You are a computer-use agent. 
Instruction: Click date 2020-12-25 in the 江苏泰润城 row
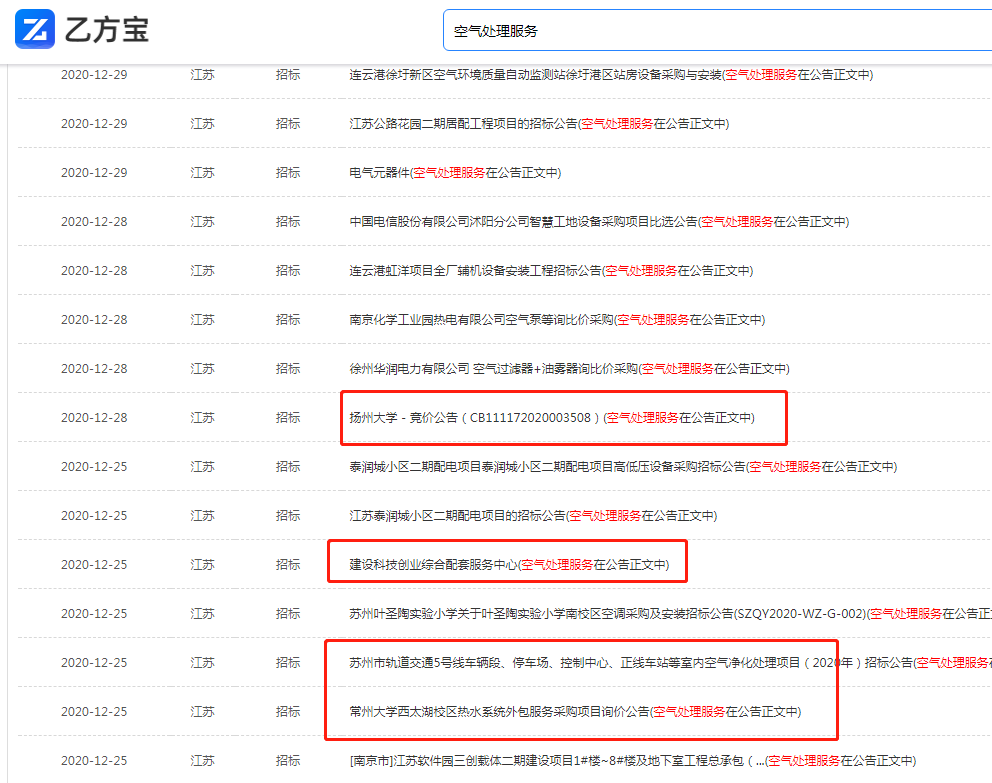click(x=94, y=515)
